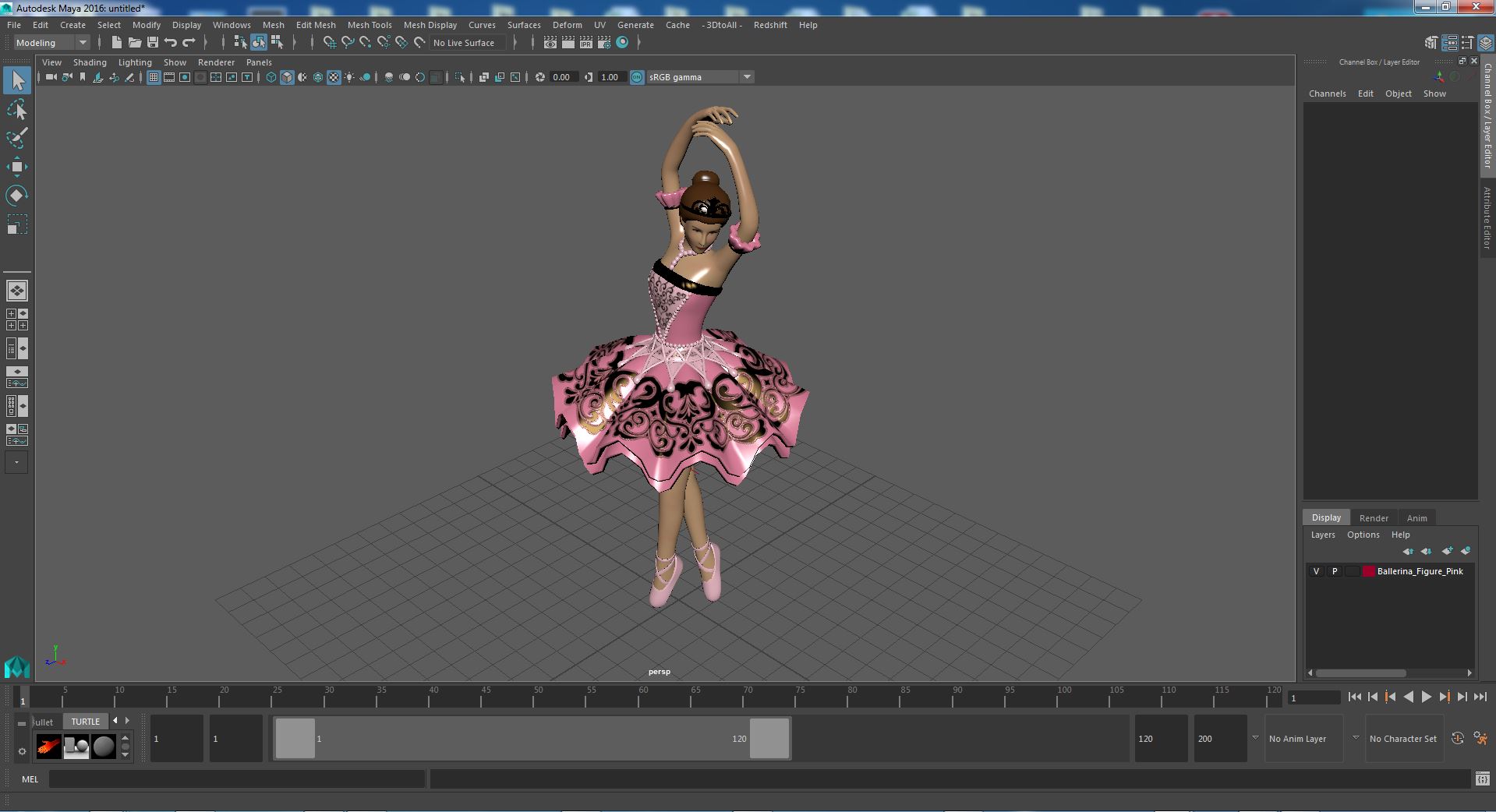Pick the Paint Selection tool
The height and width of the screenshot is (812, 1496).
click(17, 138)
